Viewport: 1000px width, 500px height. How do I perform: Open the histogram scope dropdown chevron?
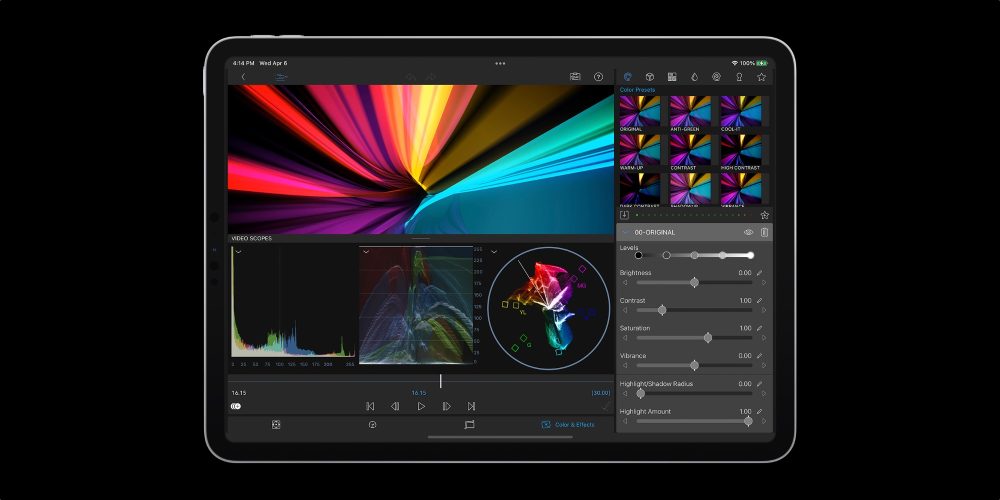coord(238,252)
